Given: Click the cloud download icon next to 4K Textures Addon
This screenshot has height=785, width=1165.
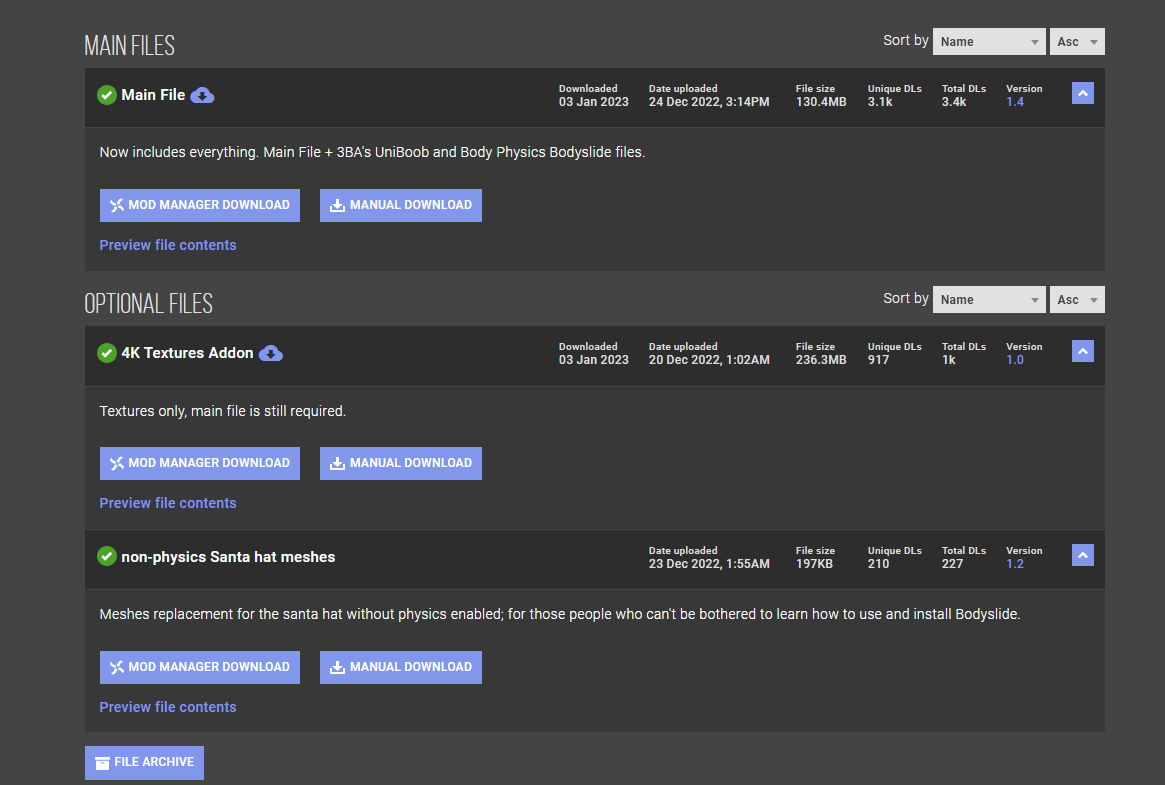Looking at the screenshot, I should (270, 354).
